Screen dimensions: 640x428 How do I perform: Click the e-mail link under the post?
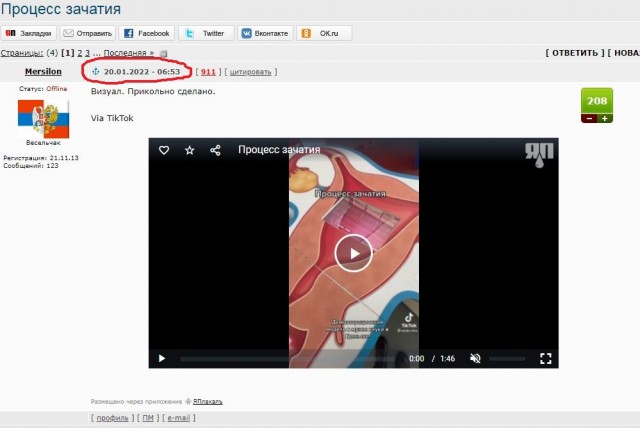coord(178,418)
